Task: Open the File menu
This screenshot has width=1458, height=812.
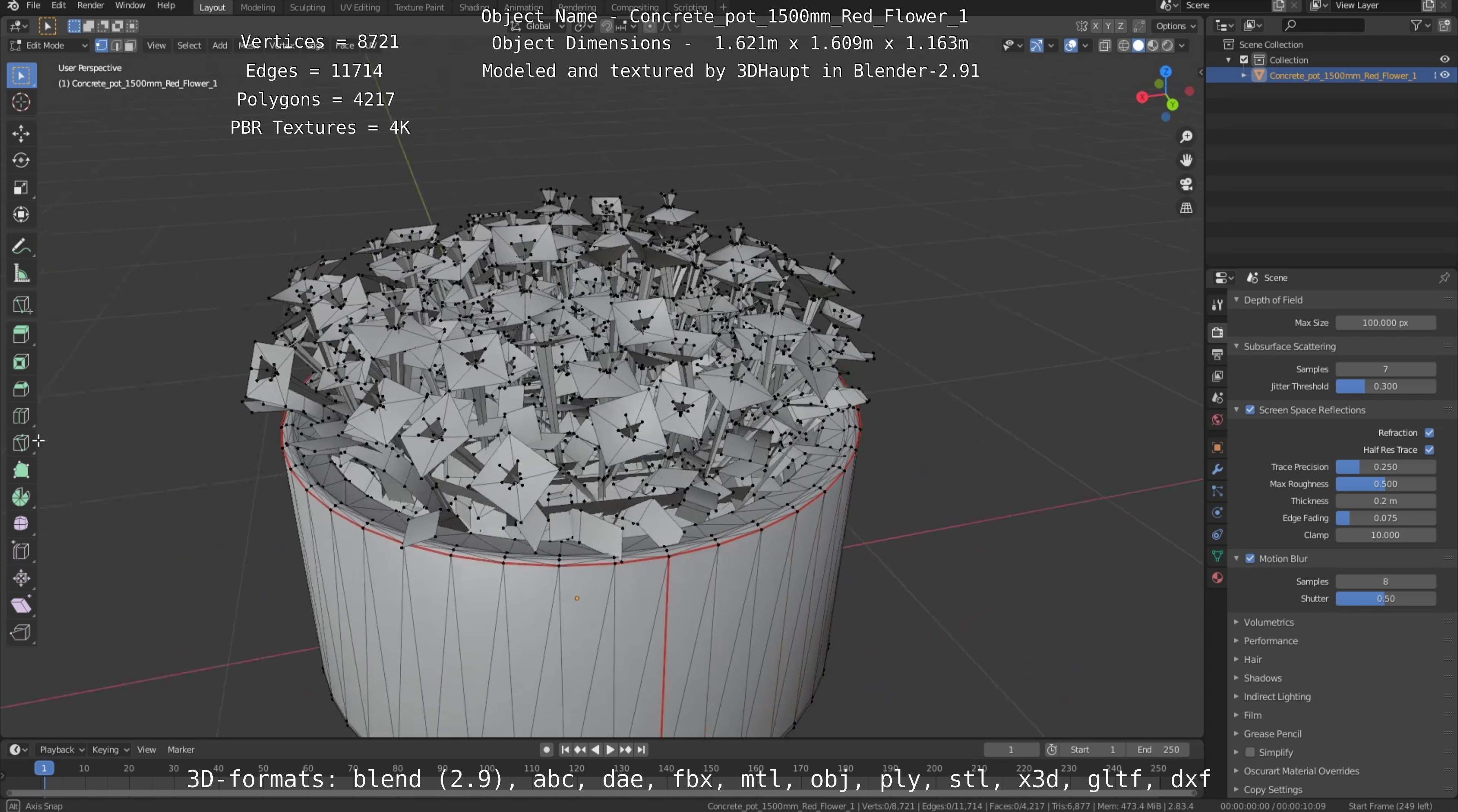Action: click(x=33, y=6)
